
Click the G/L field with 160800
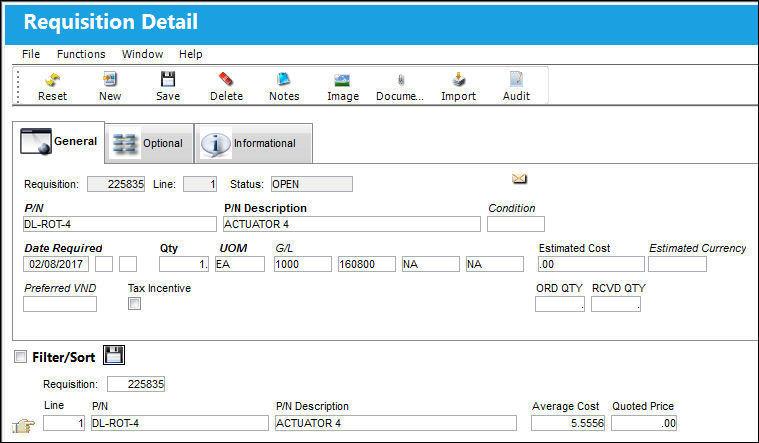(366, 264)
